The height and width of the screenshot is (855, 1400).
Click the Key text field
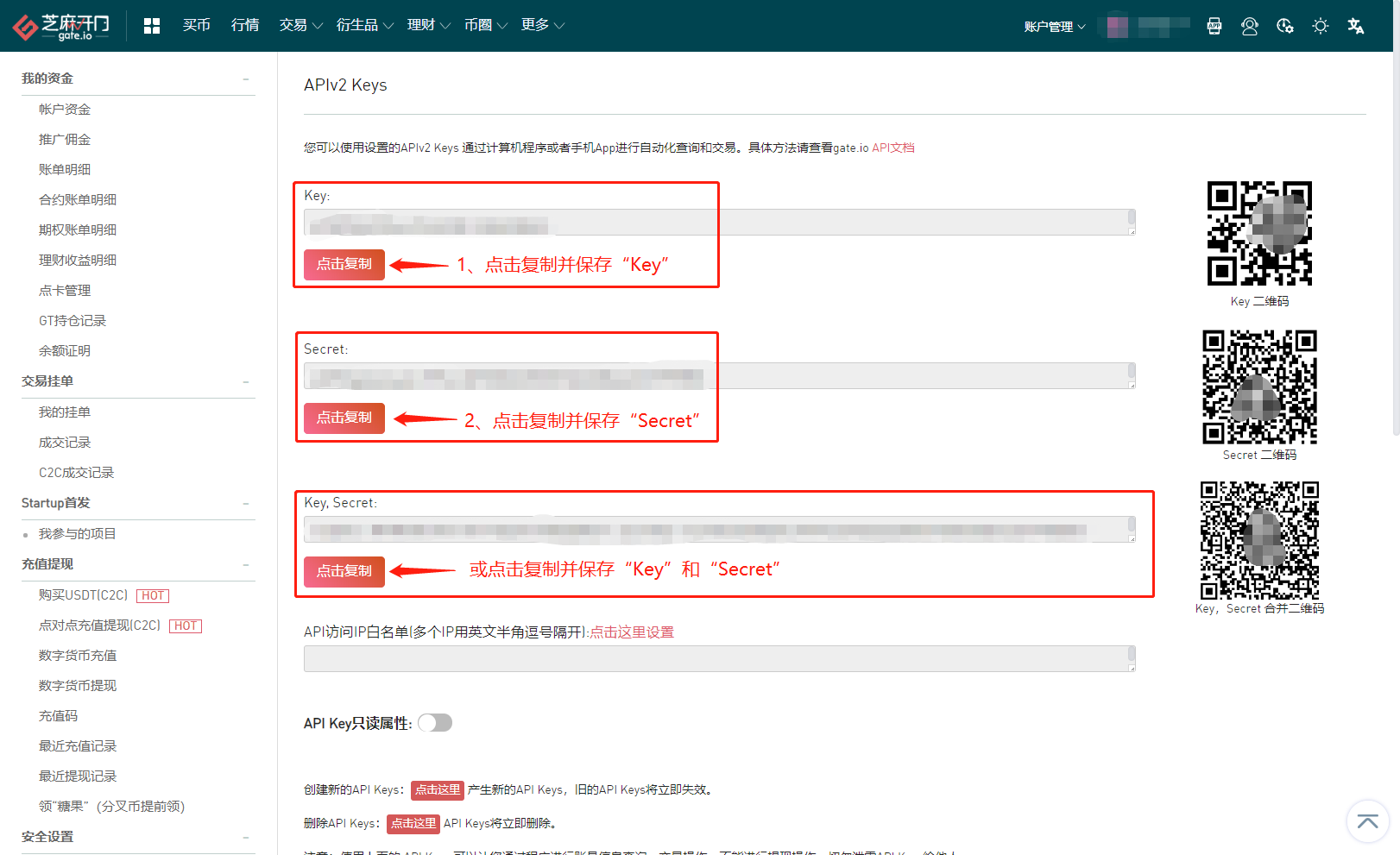click(x=720, y=222)
